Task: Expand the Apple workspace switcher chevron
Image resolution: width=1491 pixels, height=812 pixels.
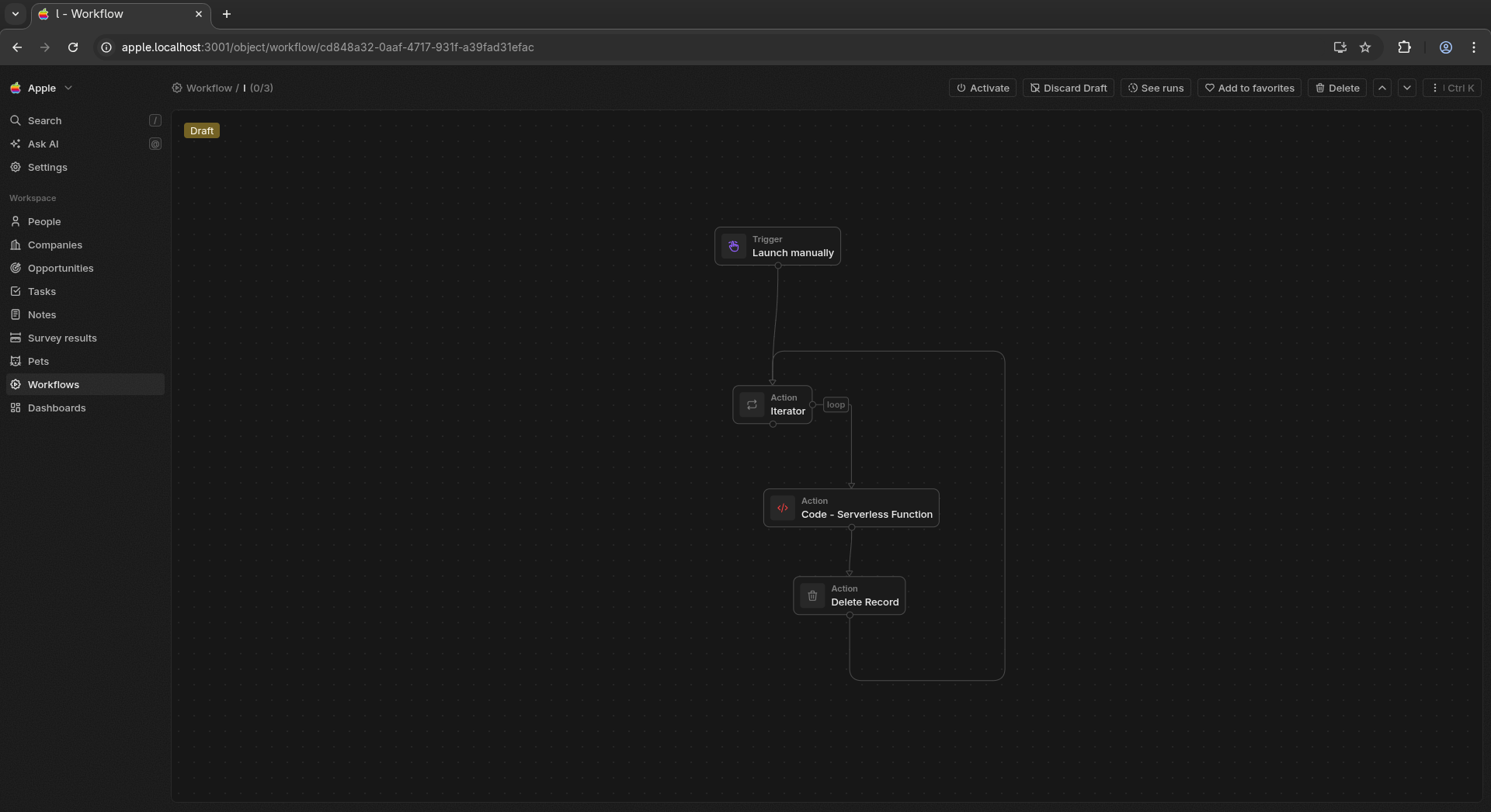Action: tap(68, 88)
